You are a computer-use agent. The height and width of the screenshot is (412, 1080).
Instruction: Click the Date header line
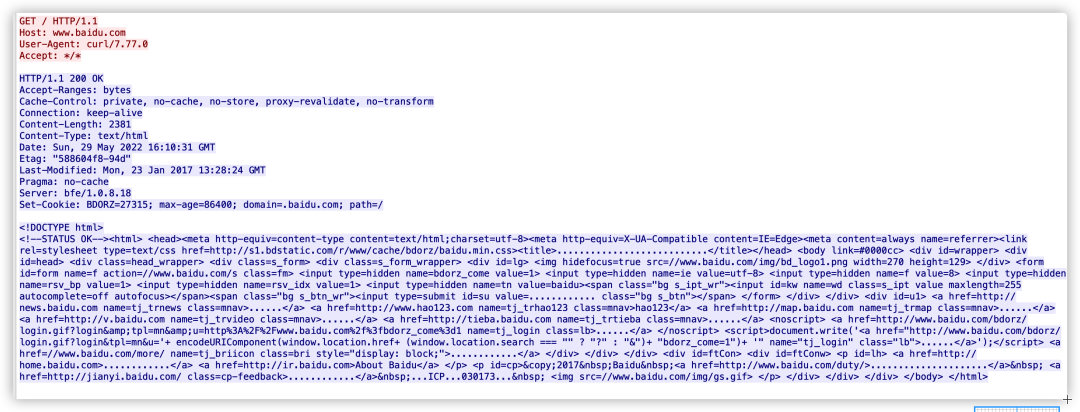(117, 147)
